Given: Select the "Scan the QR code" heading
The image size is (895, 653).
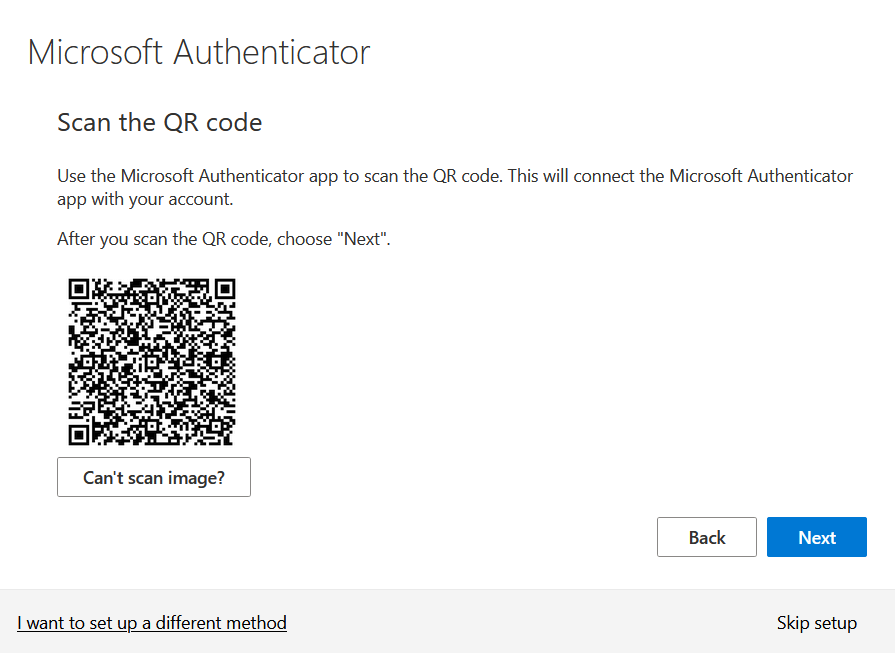Looking at the screenshot, I should click(x=160, y=123).
